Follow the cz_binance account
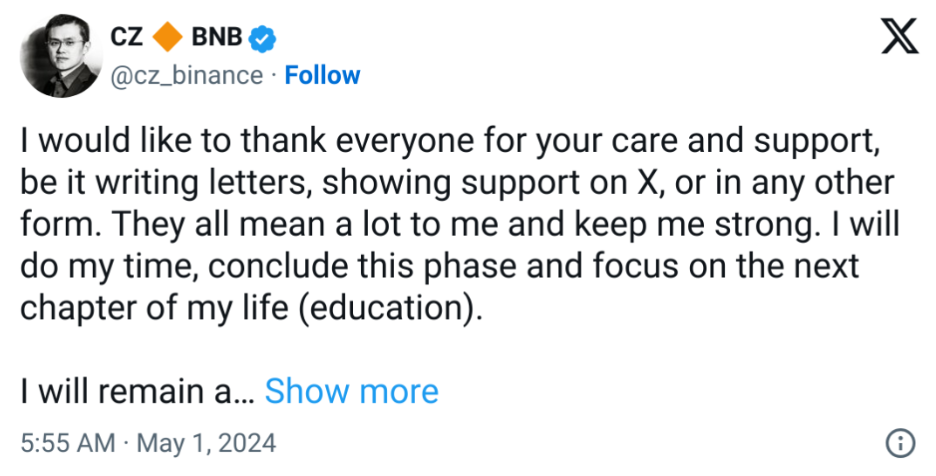This screenshot has width=936, height=476. click(x=322, y=76)
